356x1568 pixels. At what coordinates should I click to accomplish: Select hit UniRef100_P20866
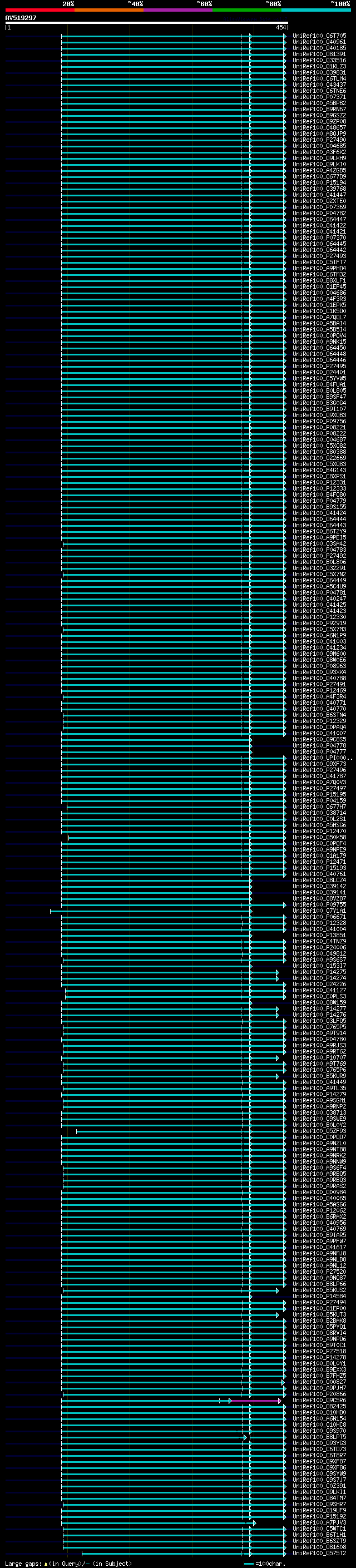click(319, 1394)
